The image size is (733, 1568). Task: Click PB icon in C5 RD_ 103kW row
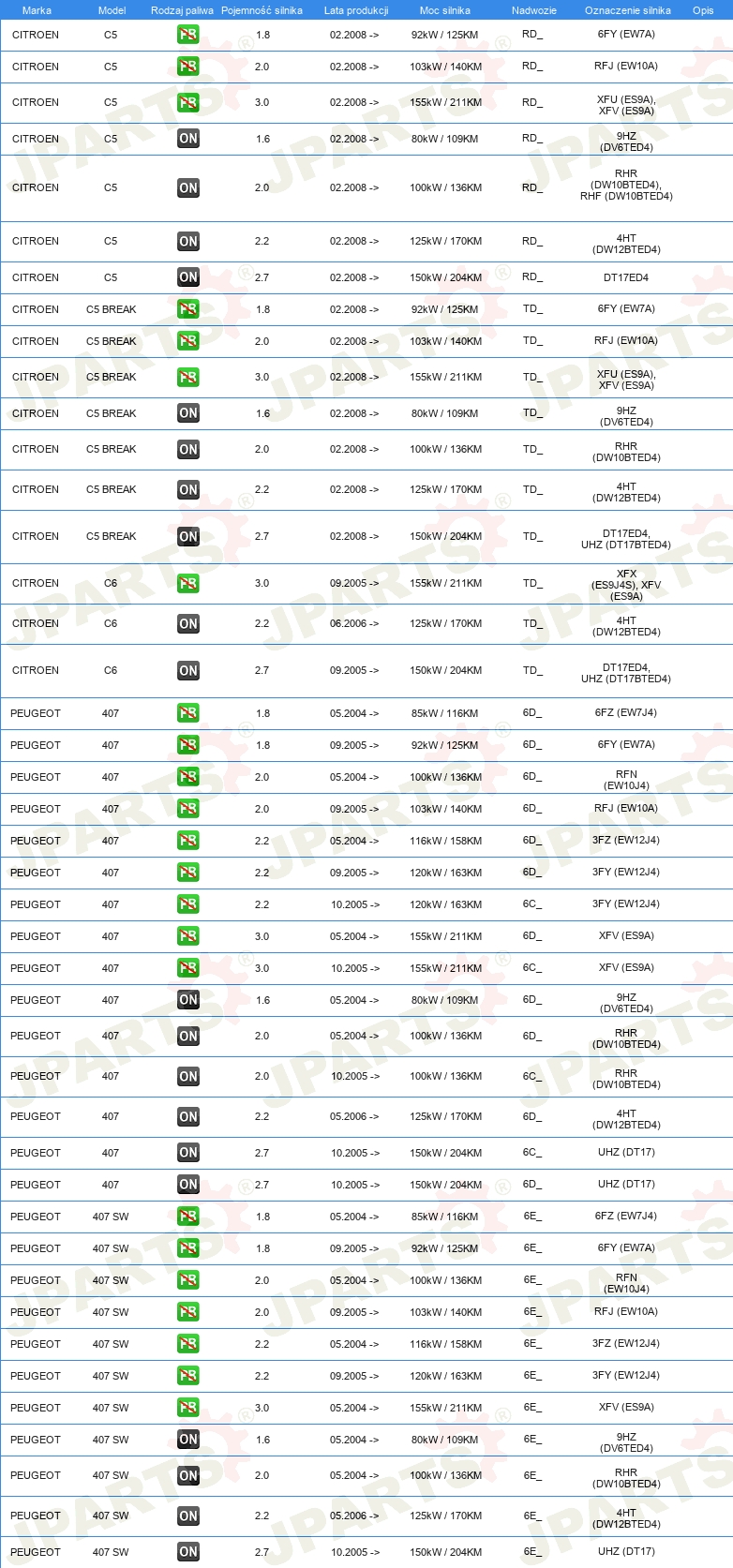click(x=188, y=67)
